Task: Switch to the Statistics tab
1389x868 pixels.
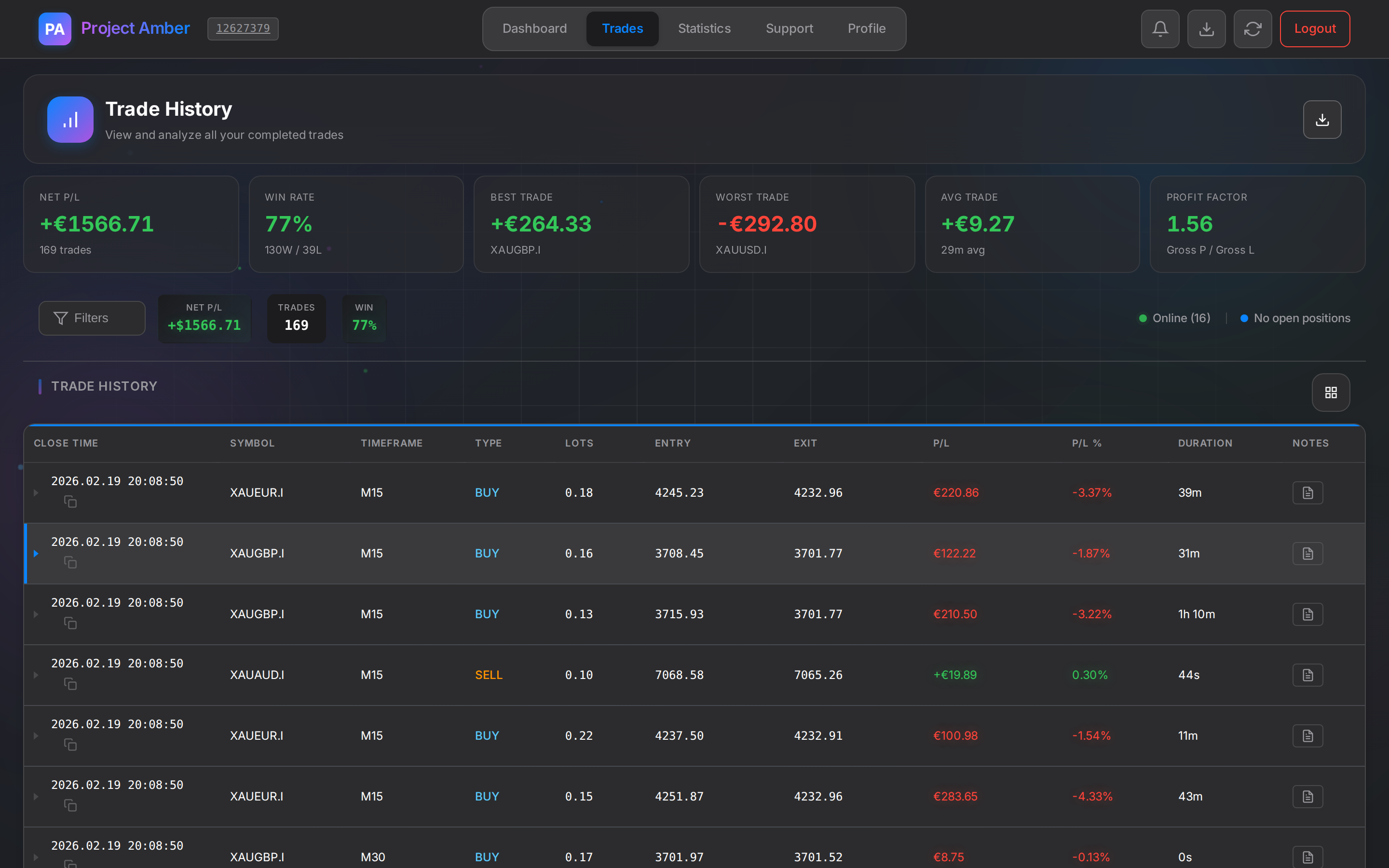Action: [704, 29]
